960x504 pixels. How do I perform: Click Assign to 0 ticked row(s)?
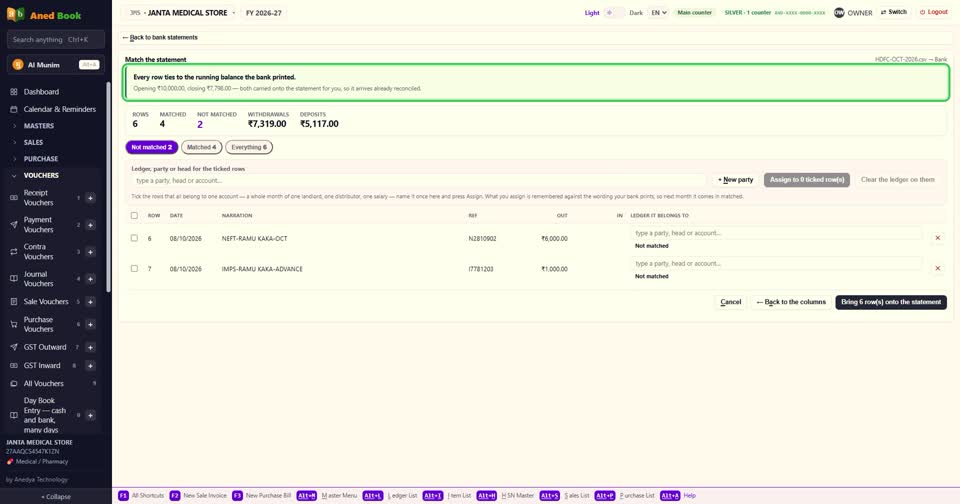806,179
